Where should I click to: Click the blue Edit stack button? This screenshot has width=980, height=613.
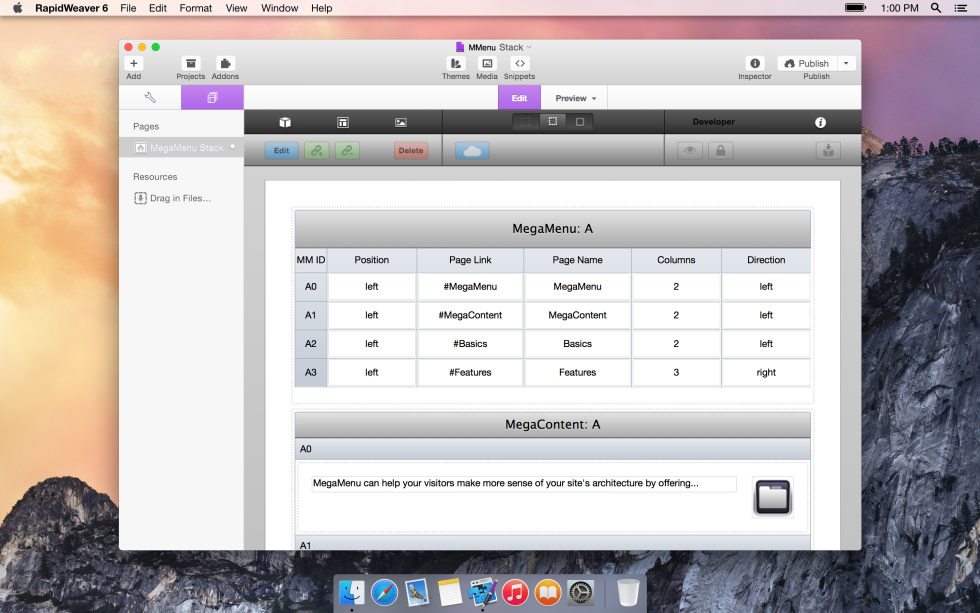click(281, 151)
